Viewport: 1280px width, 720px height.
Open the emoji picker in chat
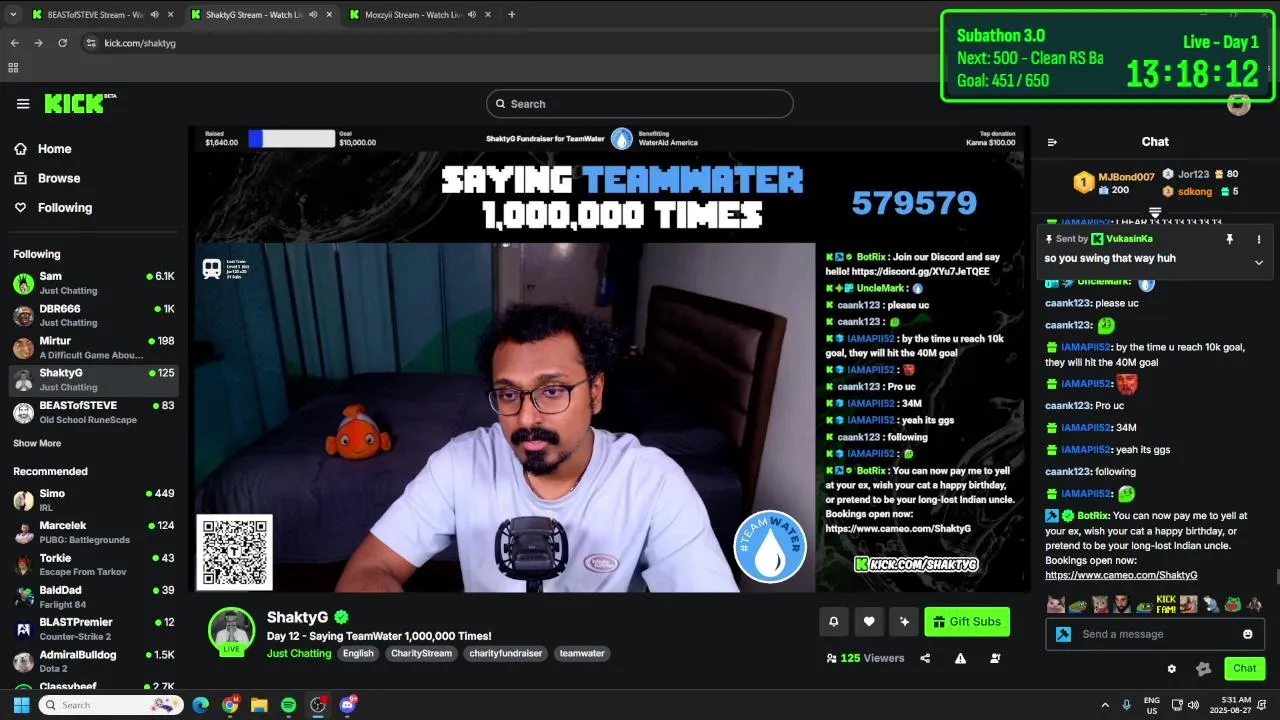1247,634
